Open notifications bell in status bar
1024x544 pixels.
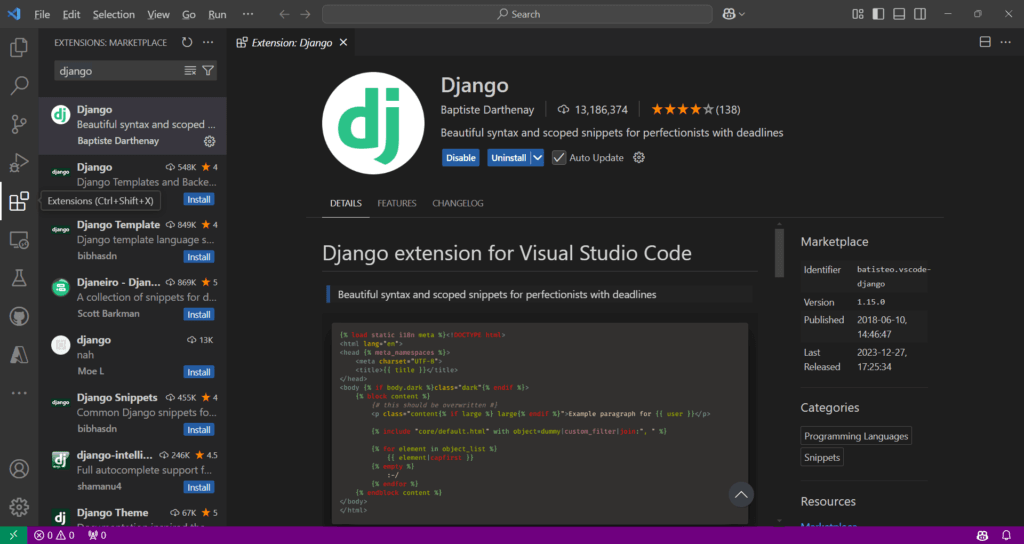click(1006, 536)
